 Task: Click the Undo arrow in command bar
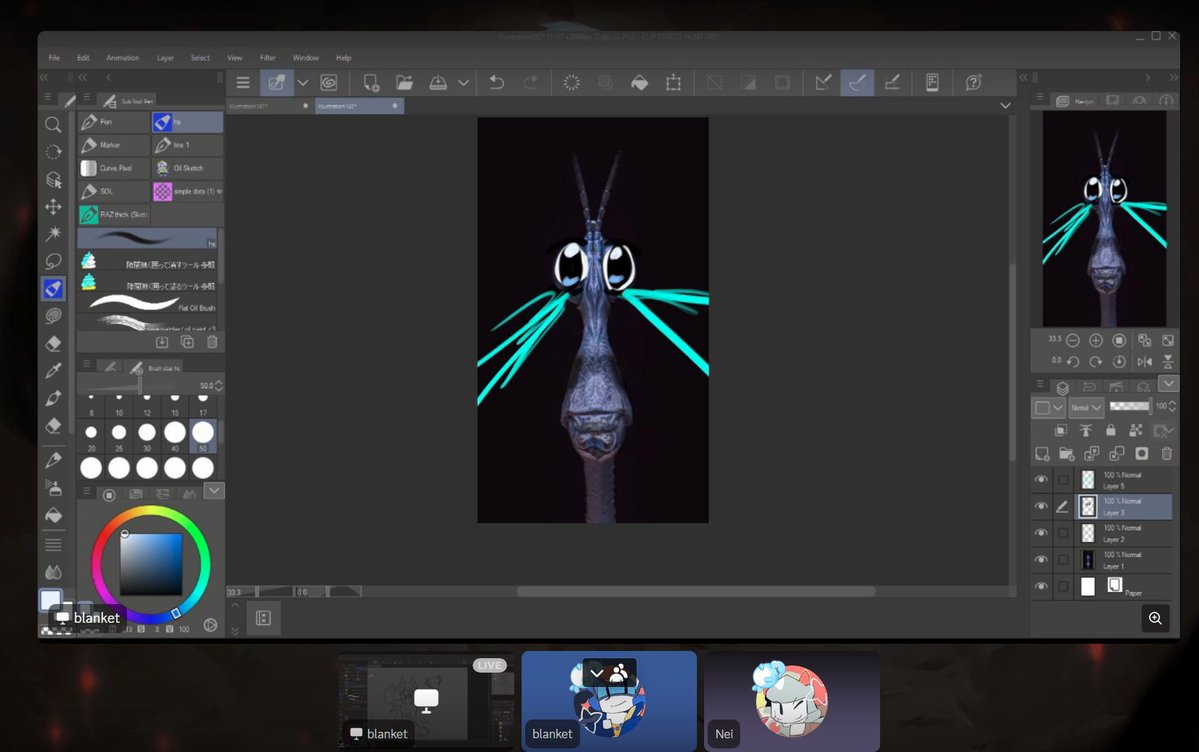point(496,83)
